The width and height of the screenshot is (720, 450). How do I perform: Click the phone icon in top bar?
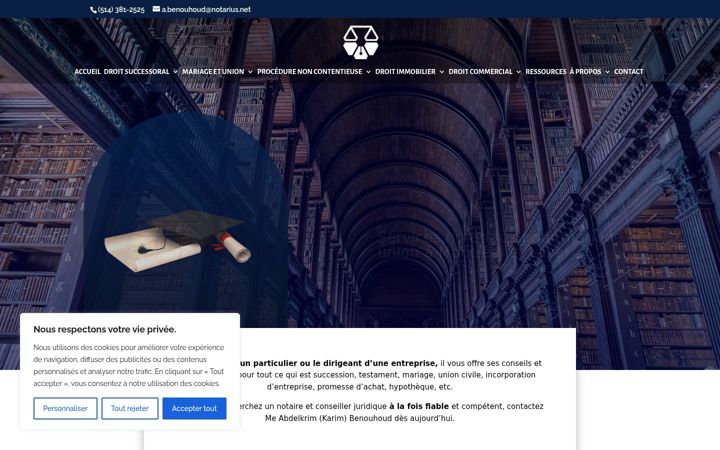tap(93, 10)
